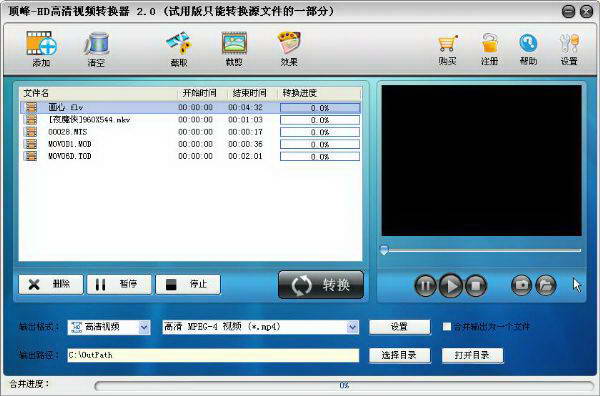The image size is (600, 396).
Task: Click the 删除 (Delete) button
Action: (x=51, y=284)
